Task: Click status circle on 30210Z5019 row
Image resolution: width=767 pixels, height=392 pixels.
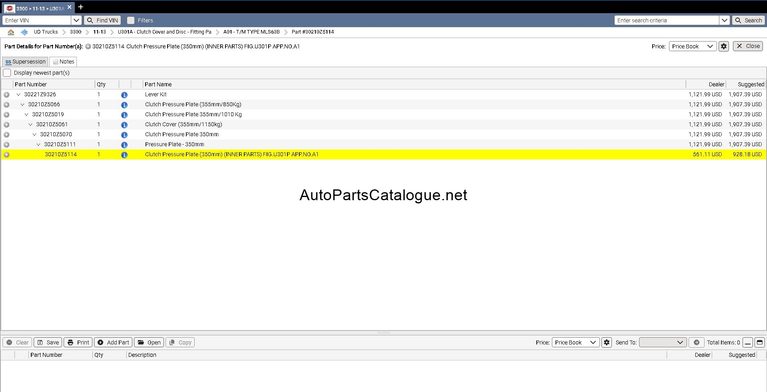Action: pyautogui.click(x=6, y=115)
